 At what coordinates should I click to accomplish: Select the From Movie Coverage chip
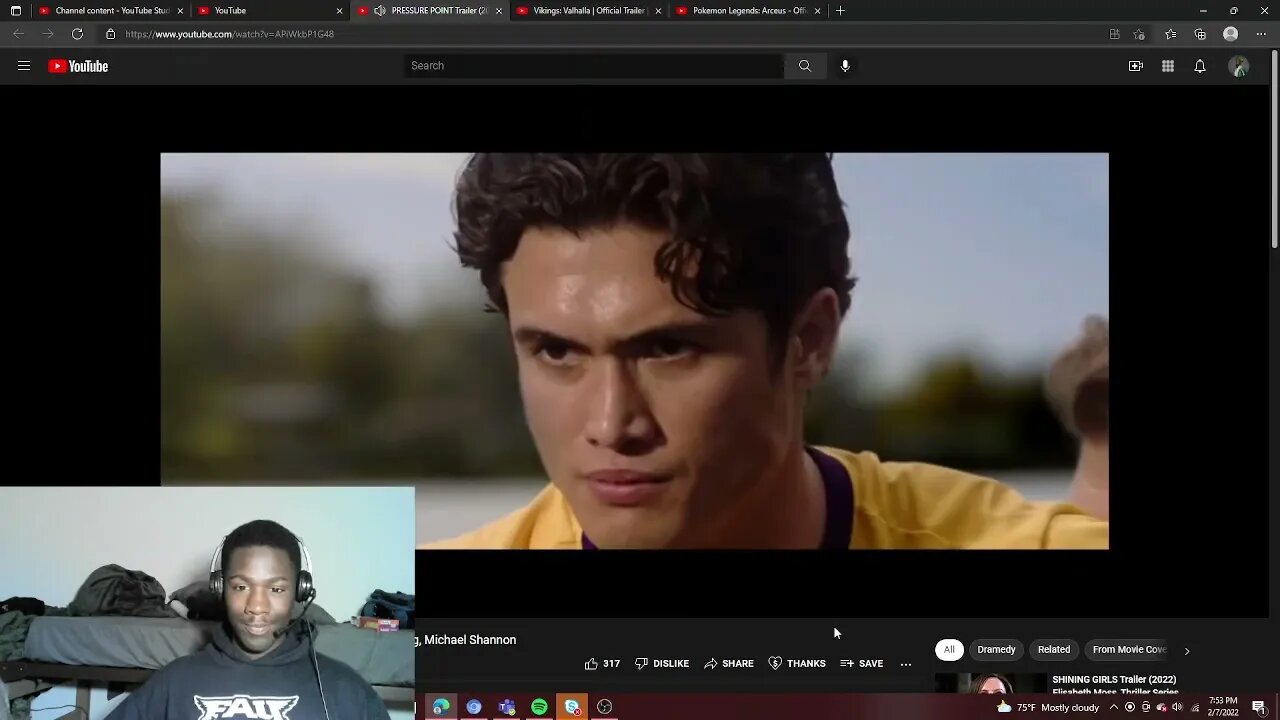pyautogui.click(x=1129, y=649)
